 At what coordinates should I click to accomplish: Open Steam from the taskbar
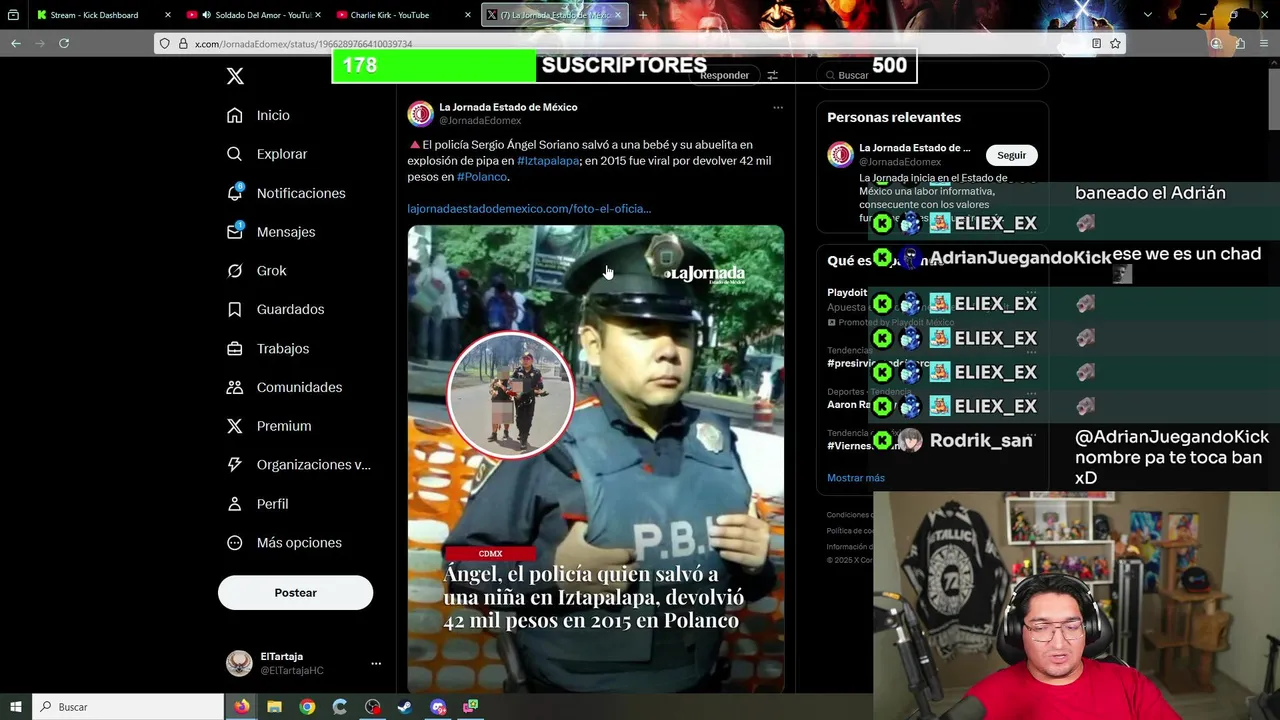pyautogui.click(x=404, y=707)
